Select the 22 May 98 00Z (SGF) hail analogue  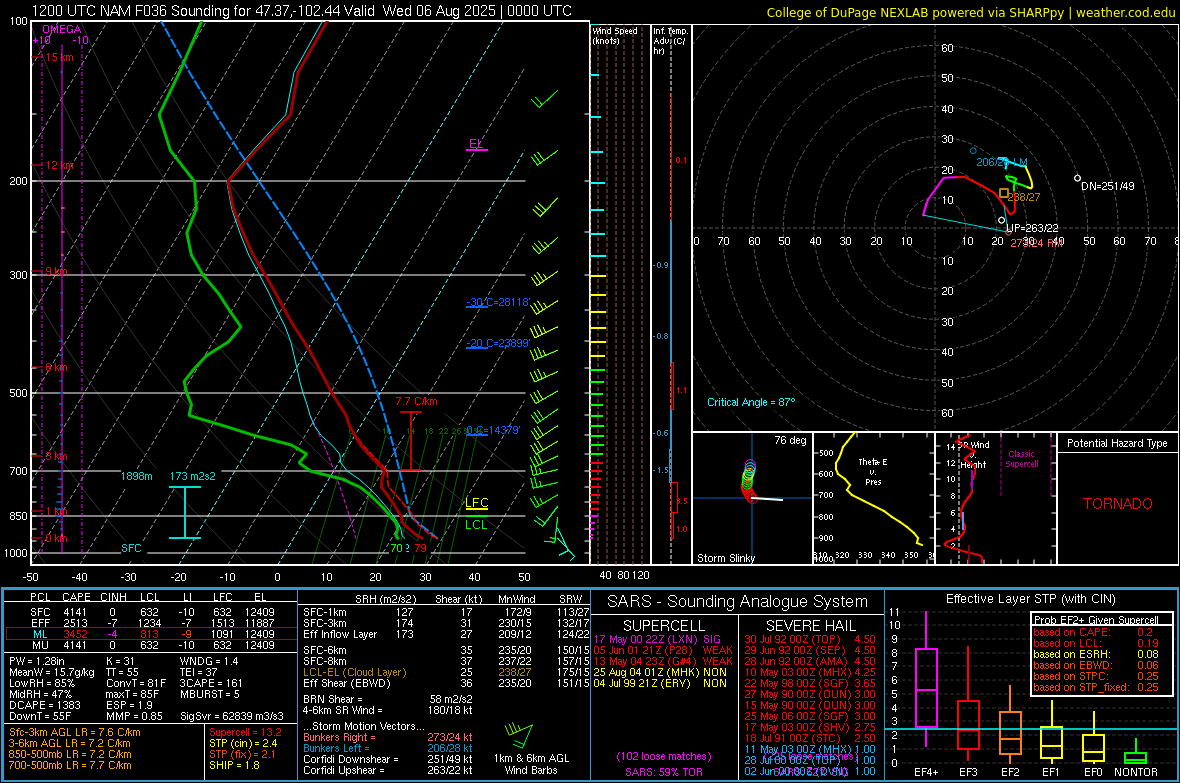tap(810, 684)
